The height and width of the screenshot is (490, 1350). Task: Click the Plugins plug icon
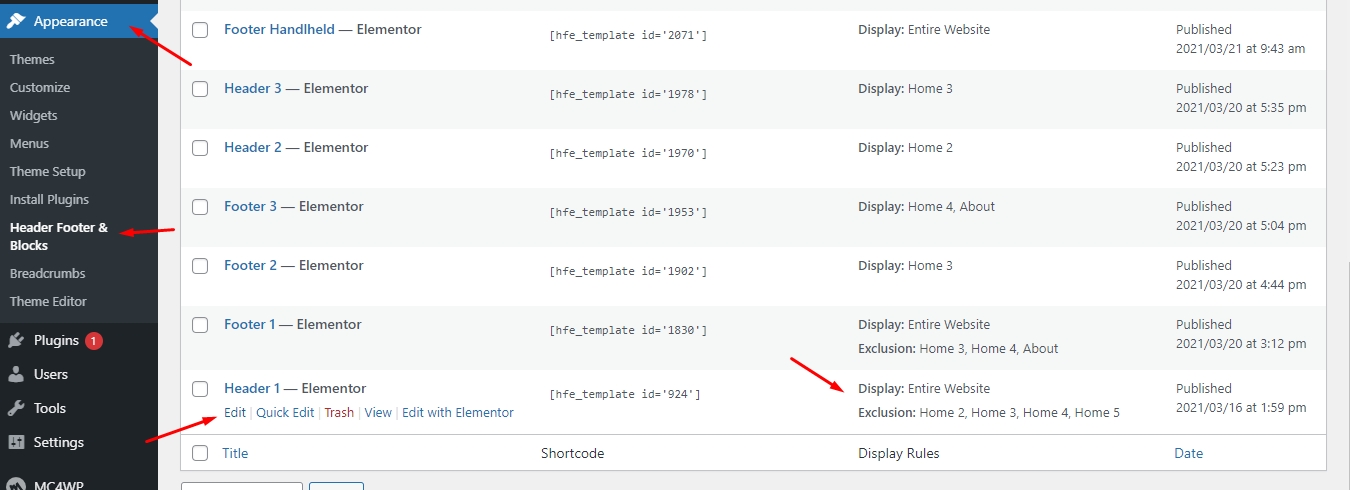(x=17, y=341)
